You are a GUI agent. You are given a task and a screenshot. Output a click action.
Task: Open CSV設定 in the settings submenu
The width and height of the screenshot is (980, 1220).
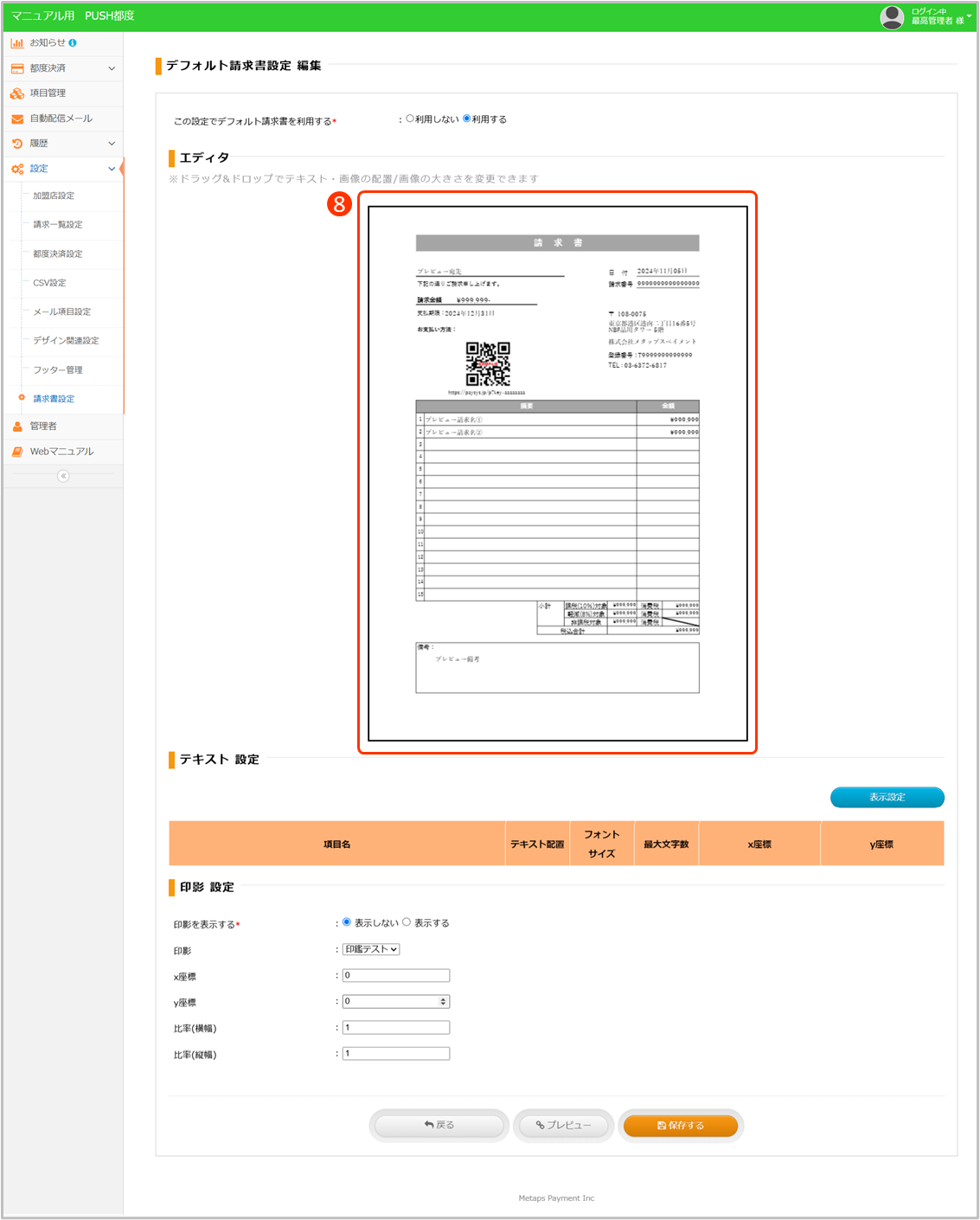click(49, 283)
